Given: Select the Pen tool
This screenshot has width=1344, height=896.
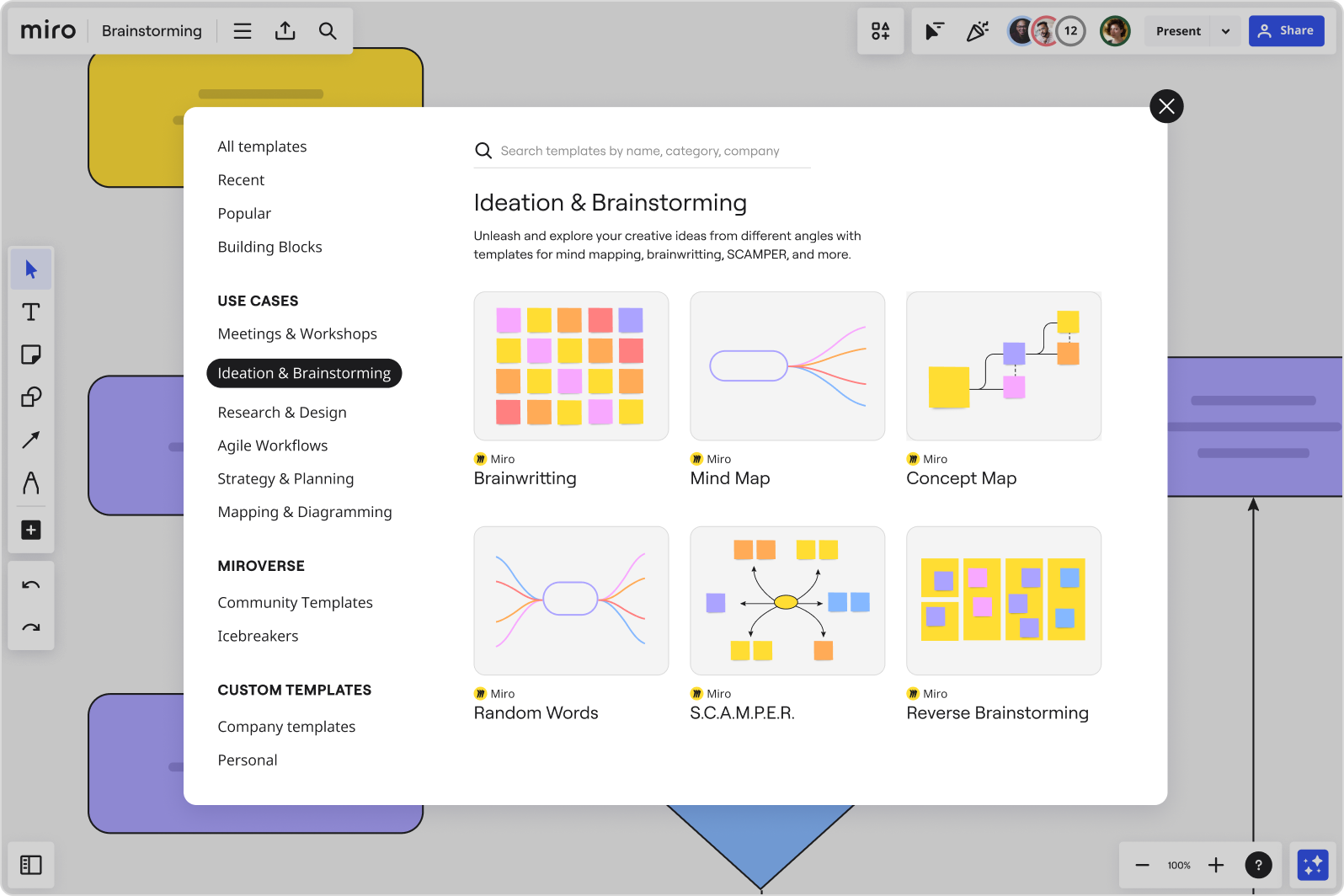Looking at the screenshot, I should (31, 483).
